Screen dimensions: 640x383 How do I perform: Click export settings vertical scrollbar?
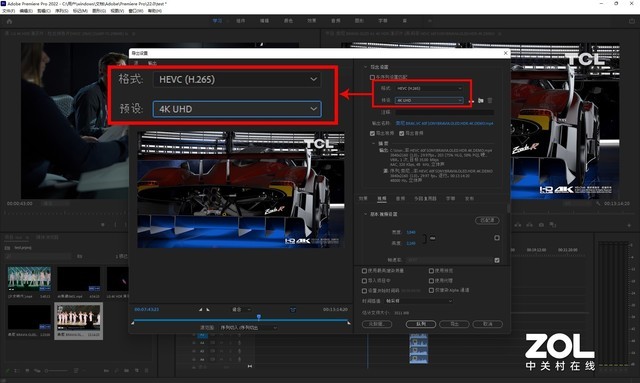(x=509, y=208)
